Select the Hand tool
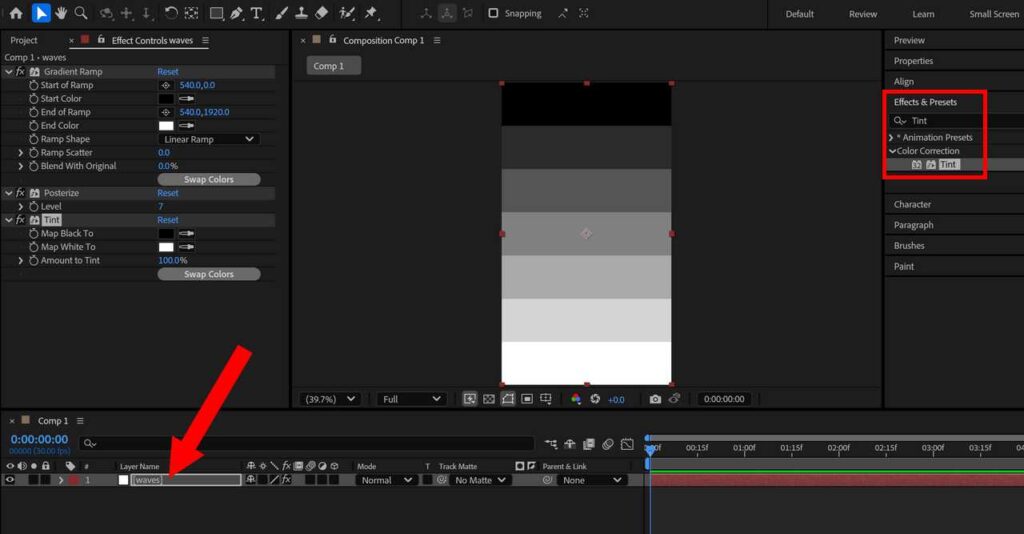 61,13
